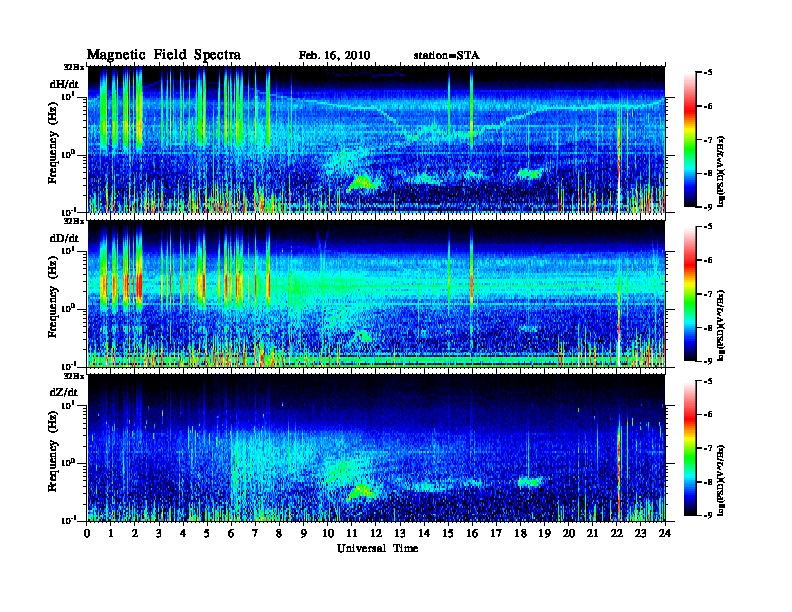The height and width of the screenshot is (612, 792).
Task: Click hour 16 tick label on time axis
Action: click(472, 533)
